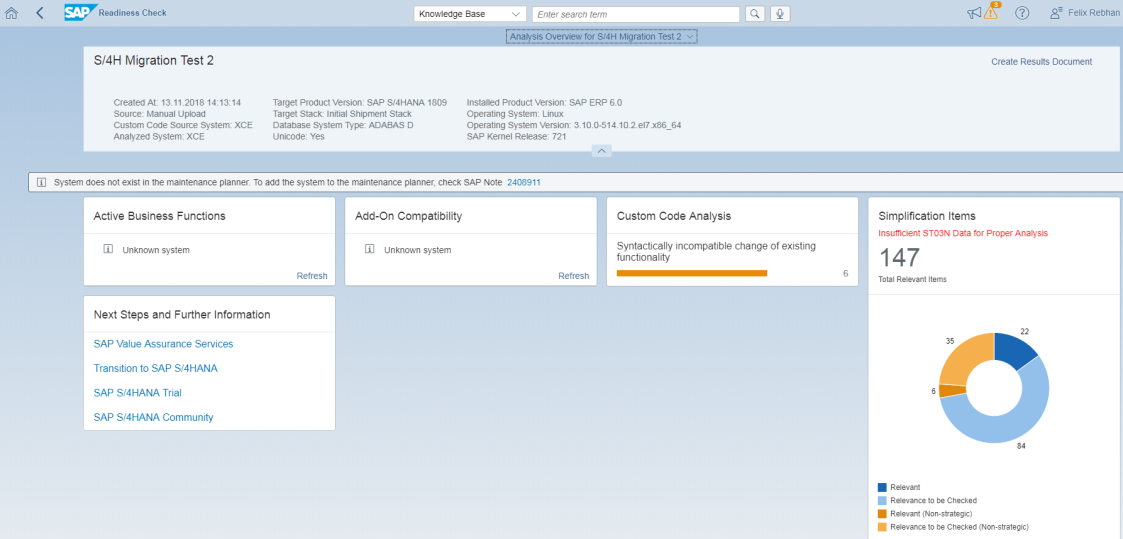The width and height of the screenshot is (1123, 539).
Task: Click Add-On Compatibility tile header
Action: point(408,216)
